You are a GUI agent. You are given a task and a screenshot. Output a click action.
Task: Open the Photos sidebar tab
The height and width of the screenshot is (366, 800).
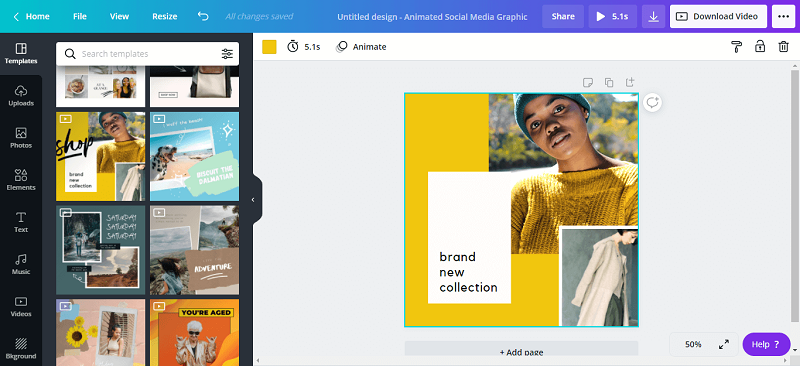coord(21,138)
